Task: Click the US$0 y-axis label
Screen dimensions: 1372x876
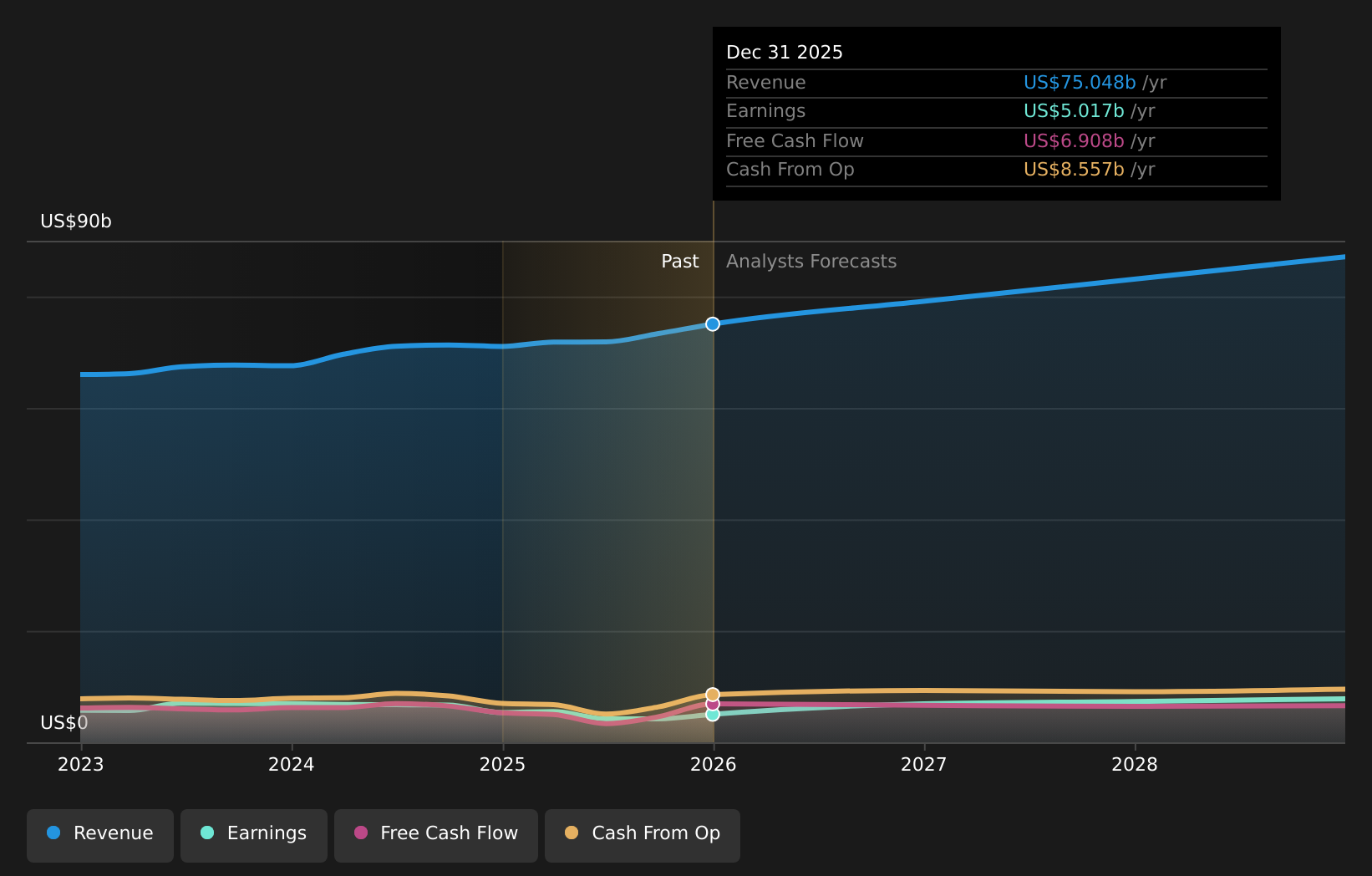Action: (64, 723)
